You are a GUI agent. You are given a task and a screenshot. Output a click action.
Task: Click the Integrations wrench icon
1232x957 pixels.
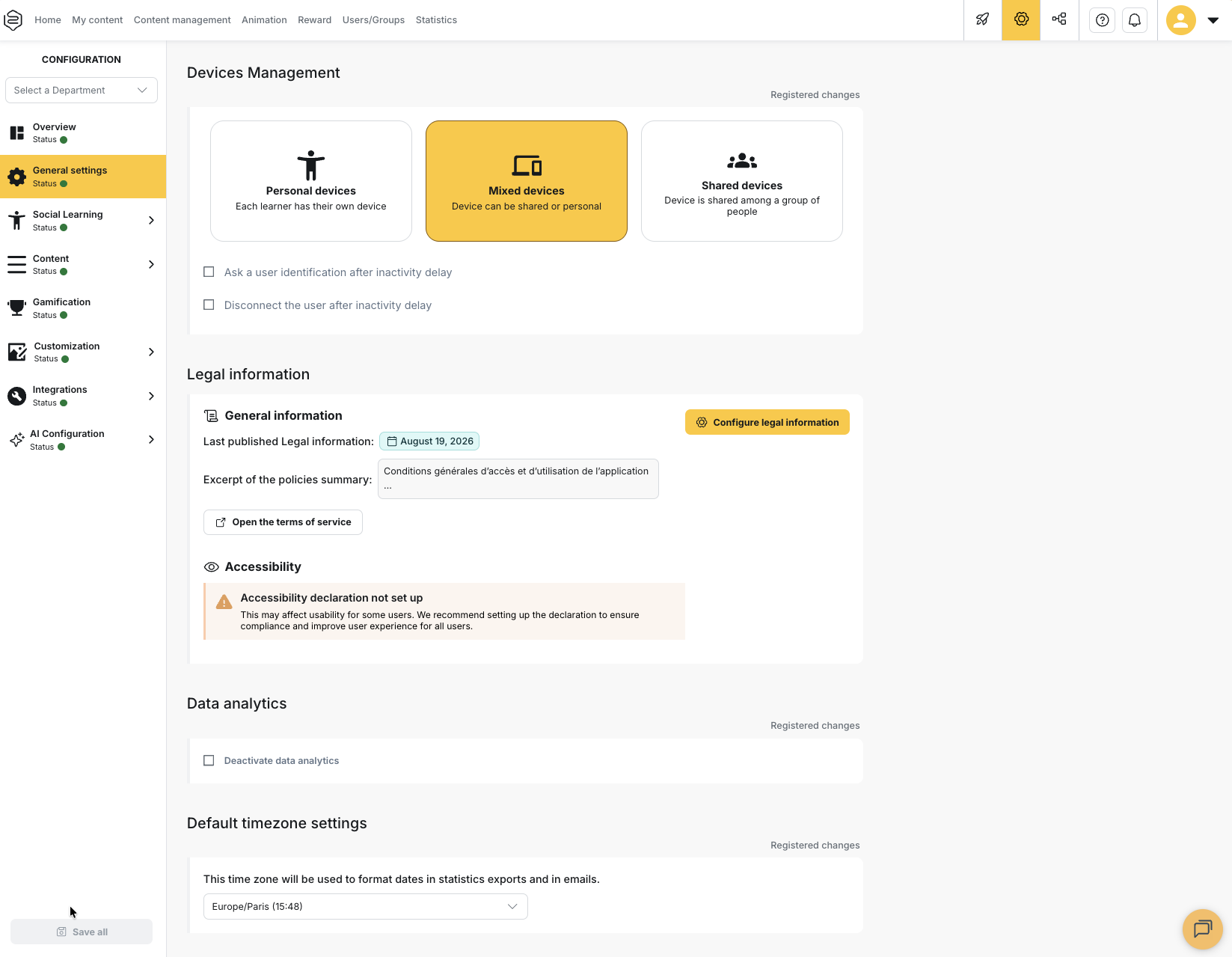point(16,396)
